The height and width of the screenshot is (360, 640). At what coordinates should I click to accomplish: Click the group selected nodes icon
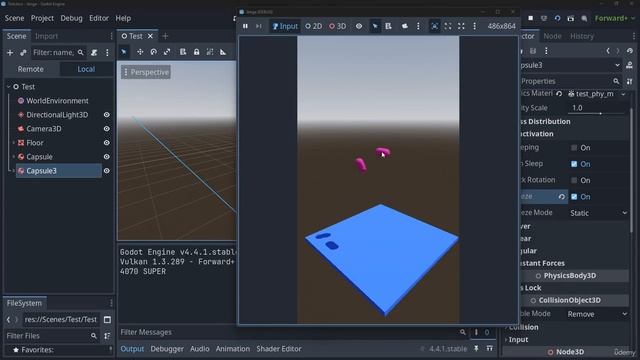tap(210, 52)
